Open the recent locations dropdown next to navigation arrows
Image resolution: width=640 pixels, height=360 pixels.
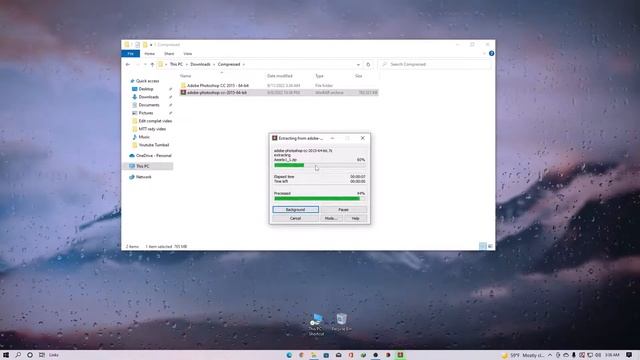pos(145,64)
